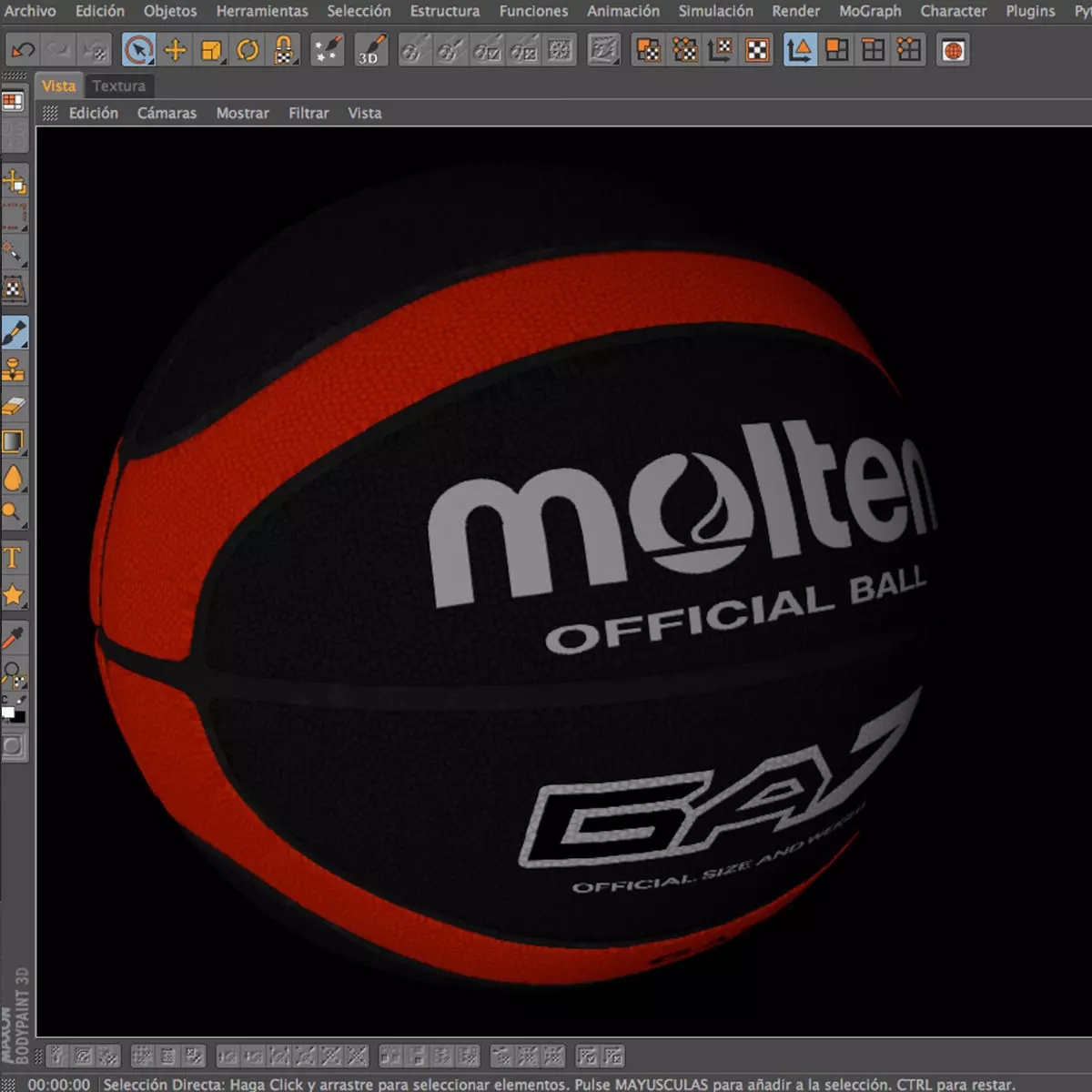Select the Vista tab
This screenshot has width=1092, height=1092.
pos(59,86)
